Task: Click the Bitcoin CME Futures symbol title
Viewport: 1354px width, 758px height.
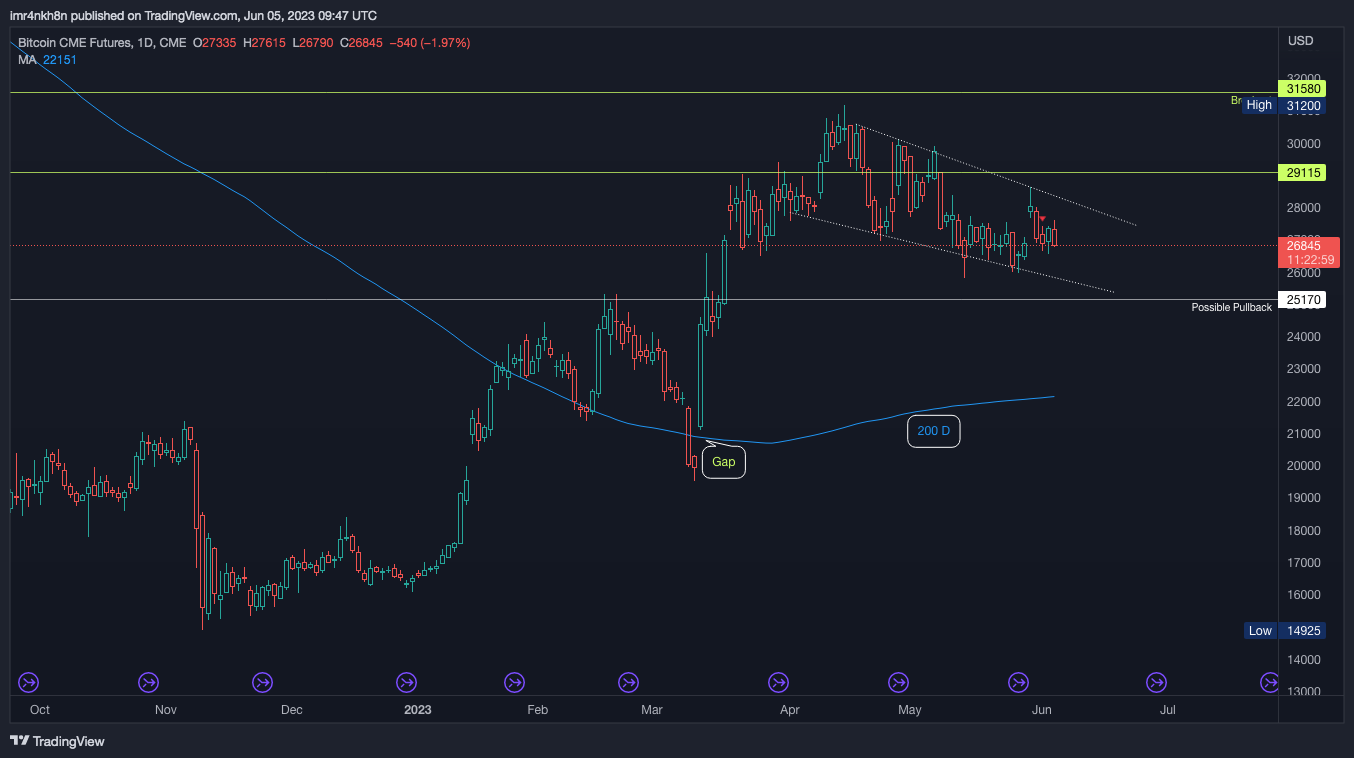Action: pos(102,43)
